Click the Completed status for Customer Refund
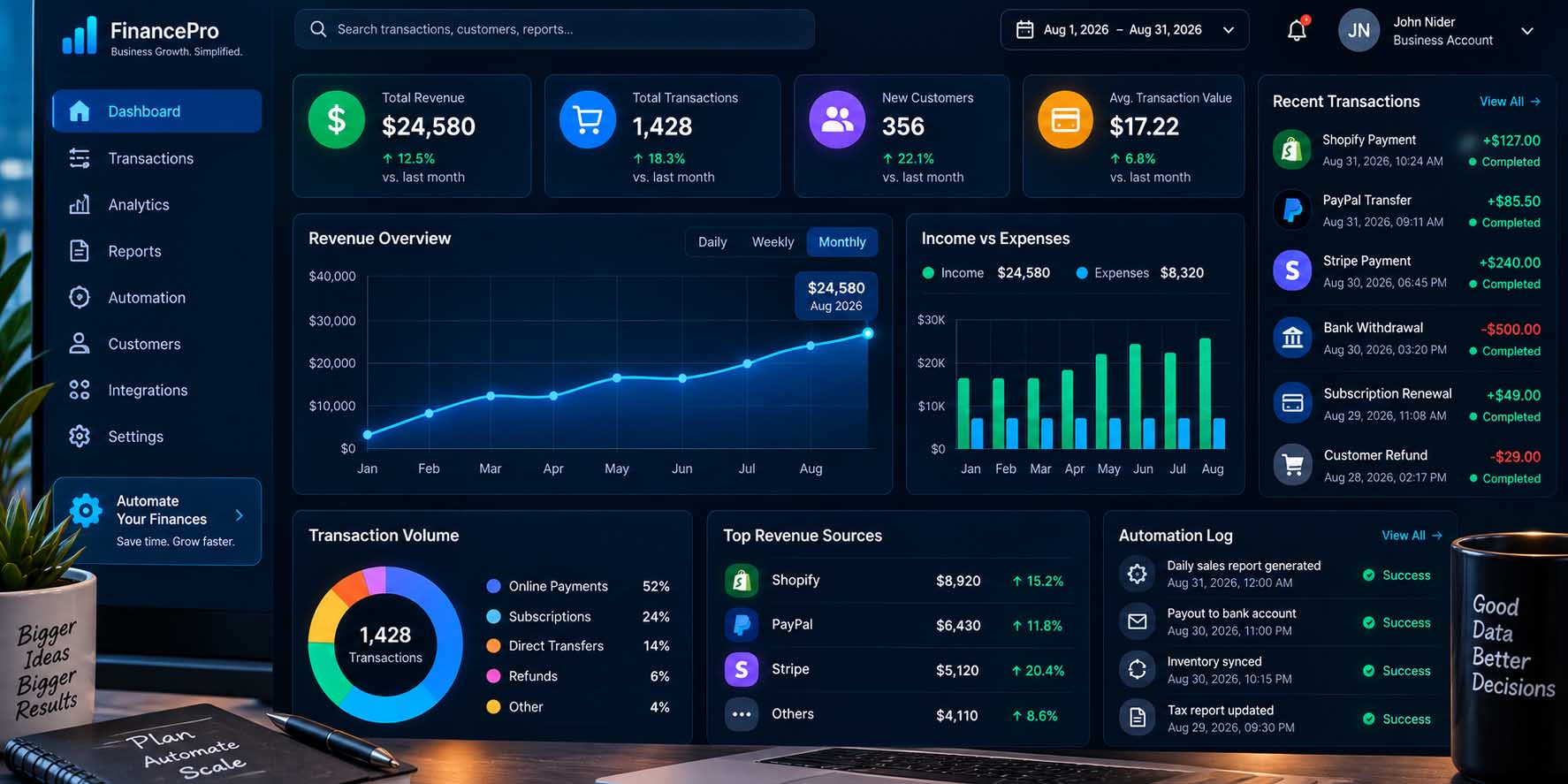Screen dimensions: 1568x784 1504,478
